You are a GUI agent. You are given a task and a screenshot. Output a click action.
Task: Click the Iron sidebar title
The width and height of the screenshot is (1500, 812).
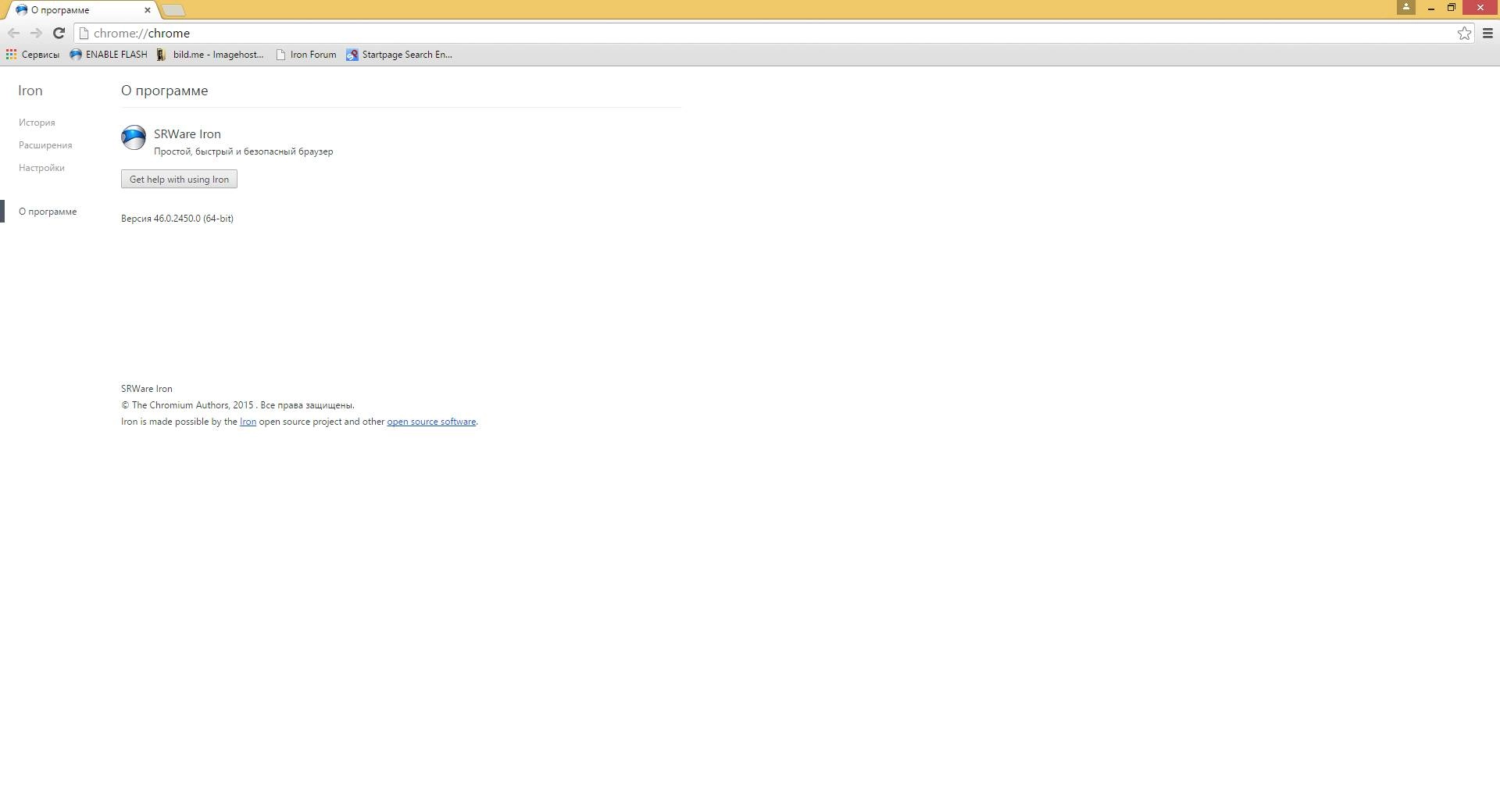(x=30, y=91)
